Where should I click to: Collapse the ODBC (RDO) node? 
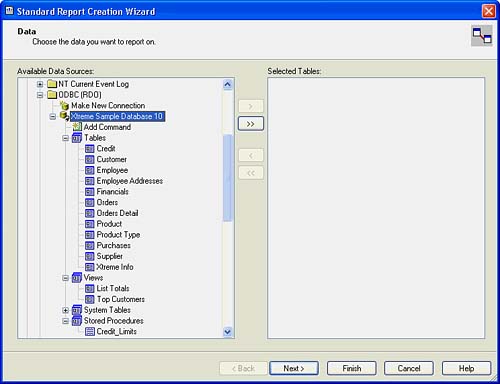[40, 95]
